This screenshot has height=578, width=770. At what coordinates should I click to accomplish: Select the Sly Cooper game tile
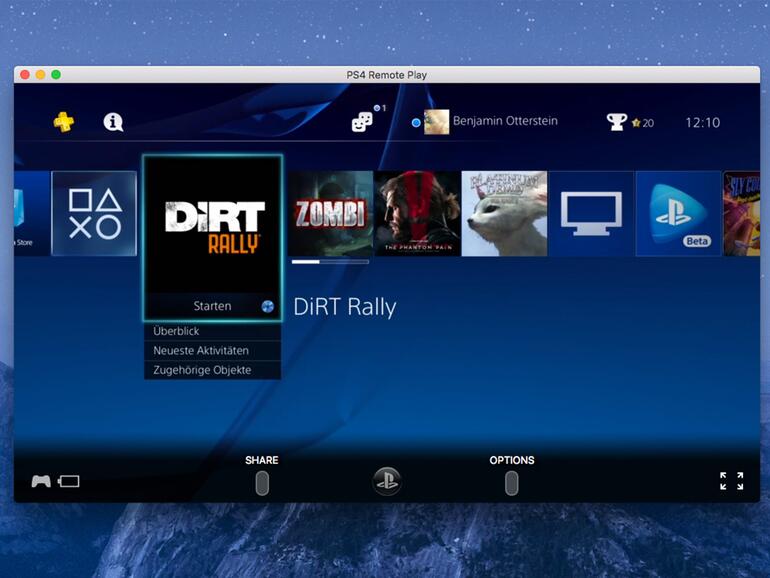click(742, 213)
